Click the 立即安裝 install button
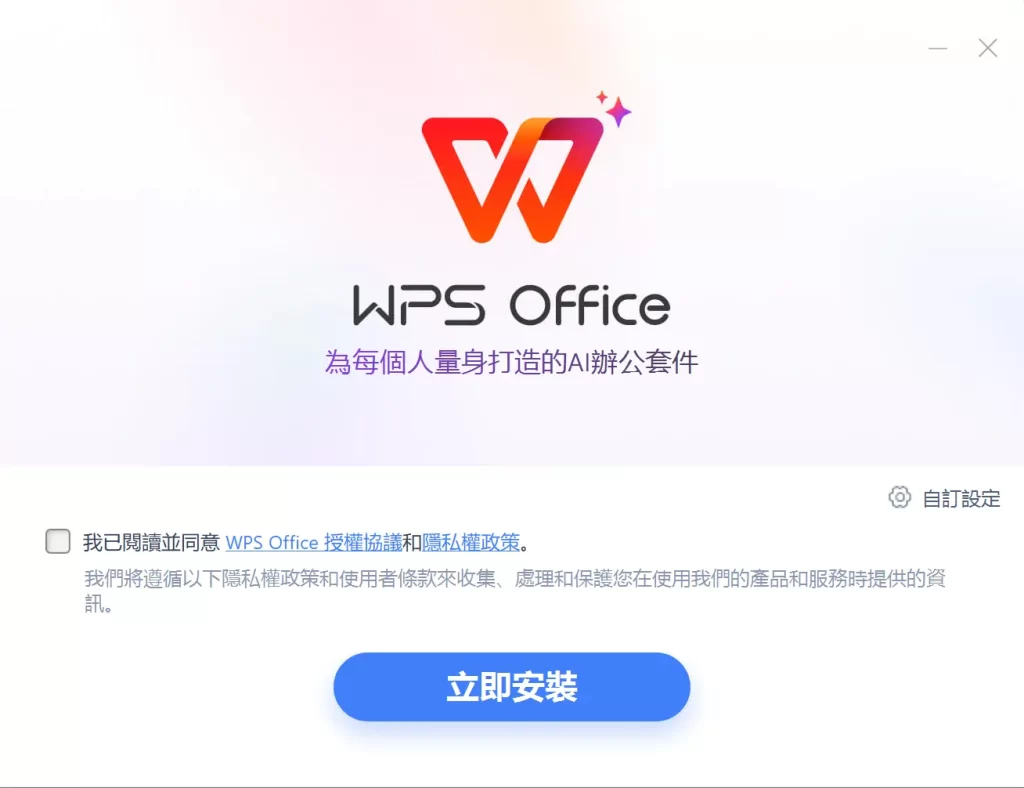1024x788 pixels. pyautogui.click(x=511, y=687)
